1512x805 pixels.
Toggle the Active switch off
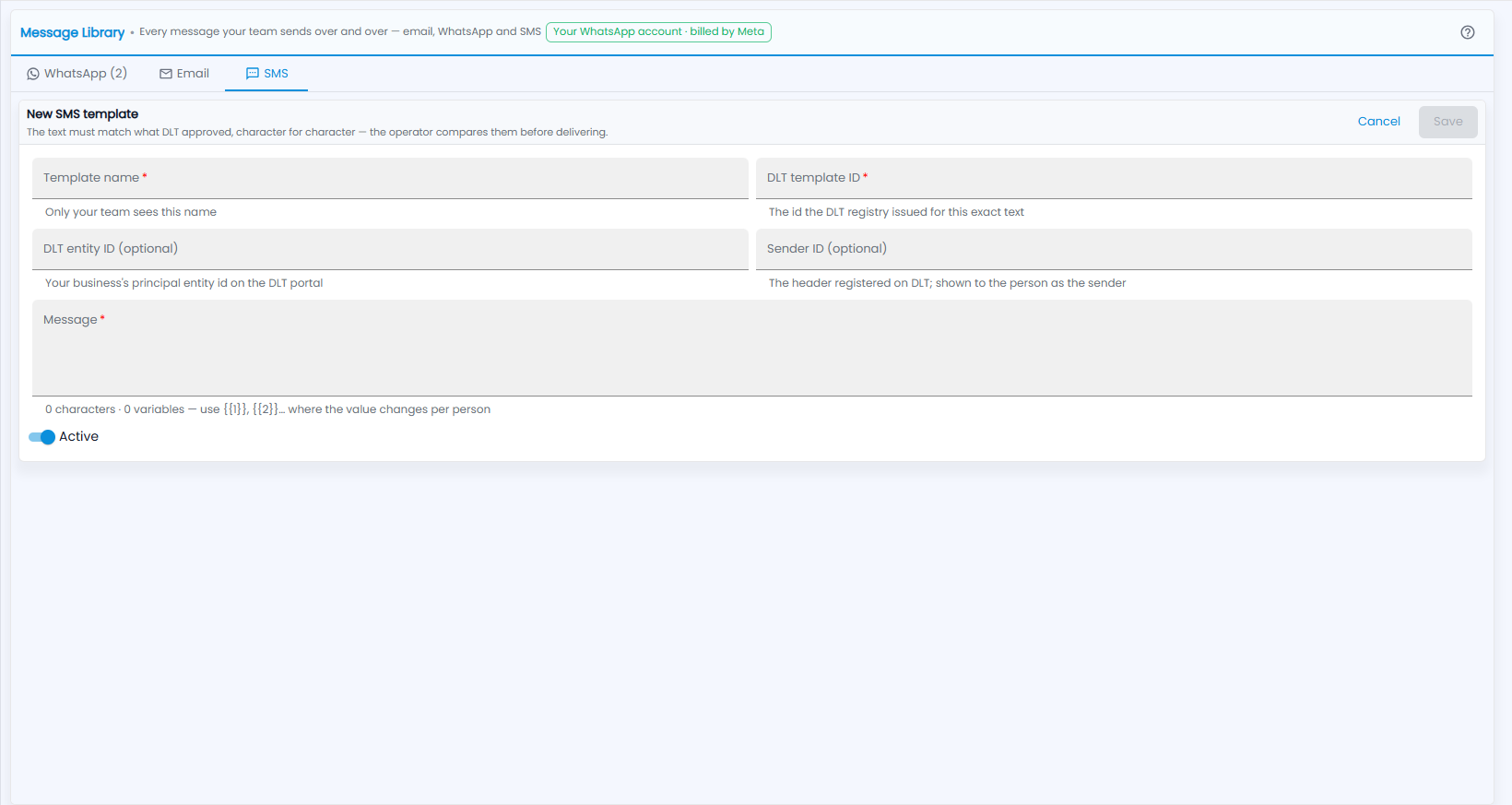pyautogui.click(x=41, y=437)
